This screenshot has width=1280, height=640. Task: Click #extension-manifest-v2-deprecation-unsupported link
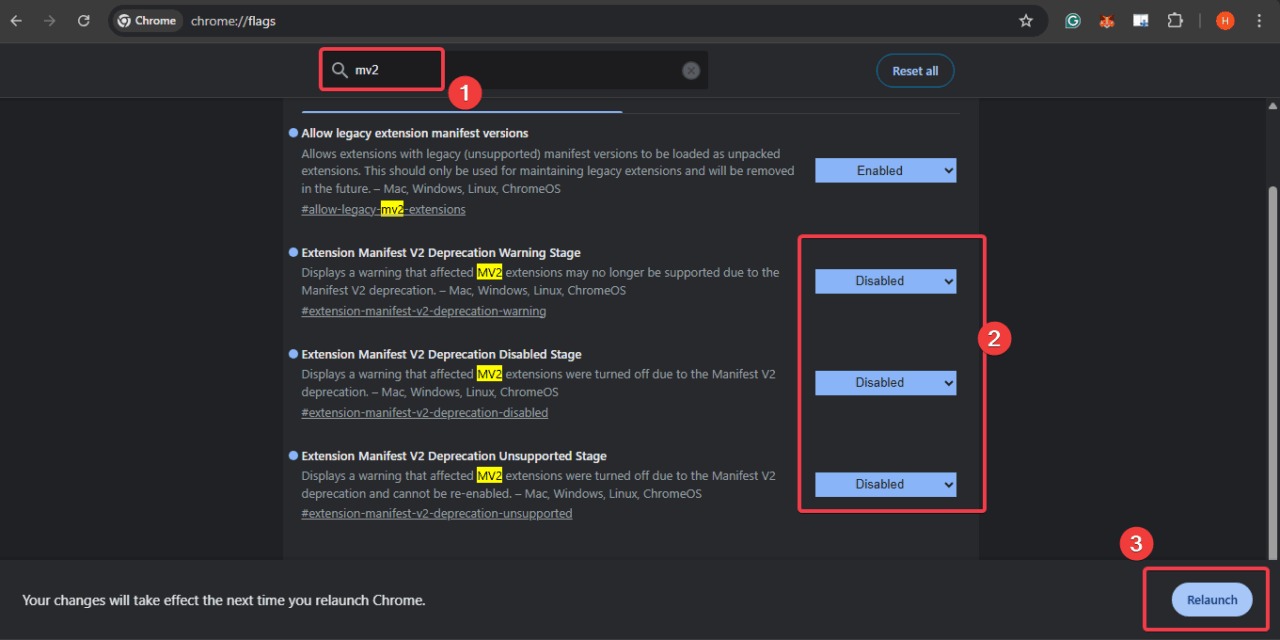point(436,514)
